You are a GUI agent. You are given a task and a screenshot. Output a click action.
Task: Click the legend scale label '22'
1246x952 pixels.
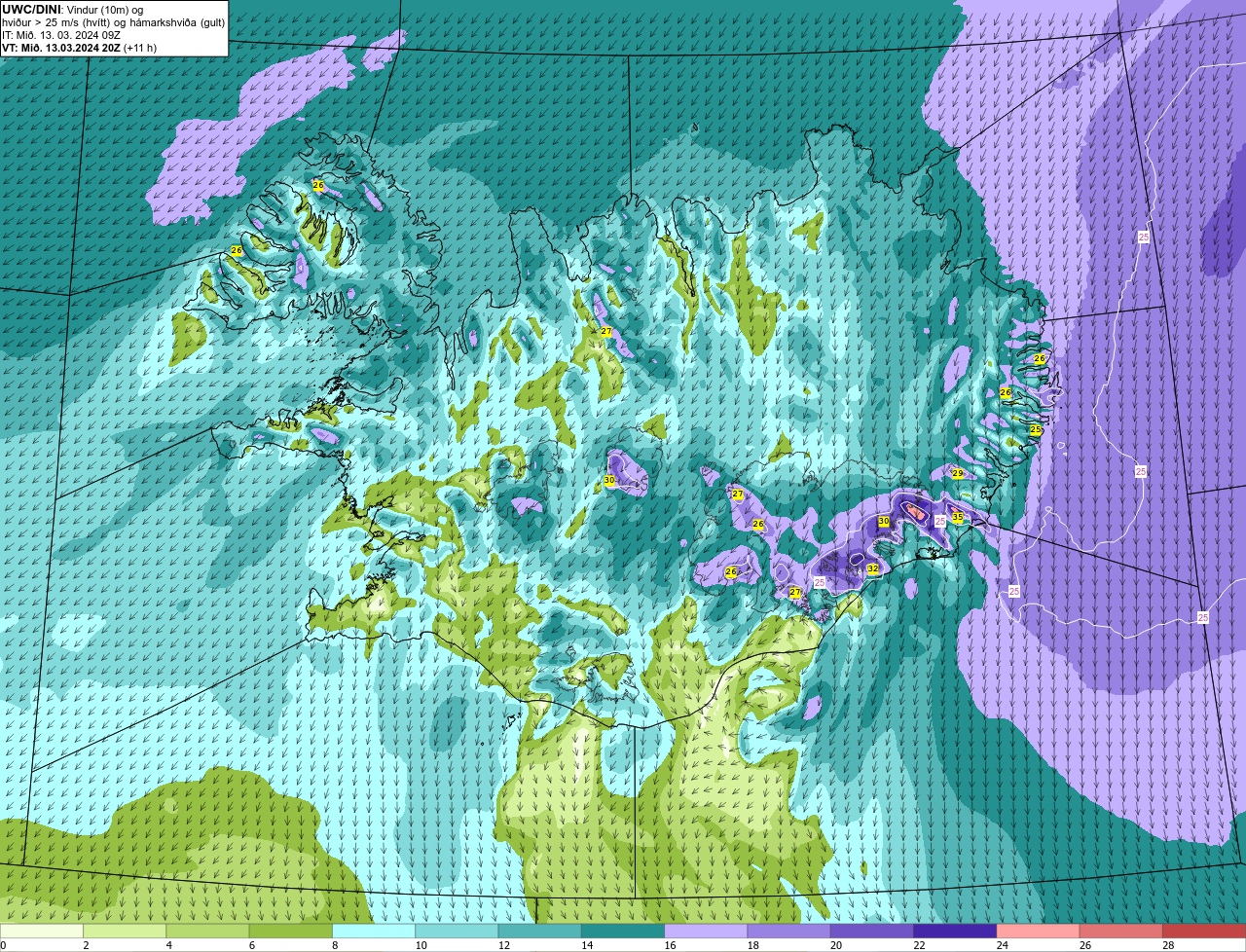pyautogui.click(x=919, y=945)
